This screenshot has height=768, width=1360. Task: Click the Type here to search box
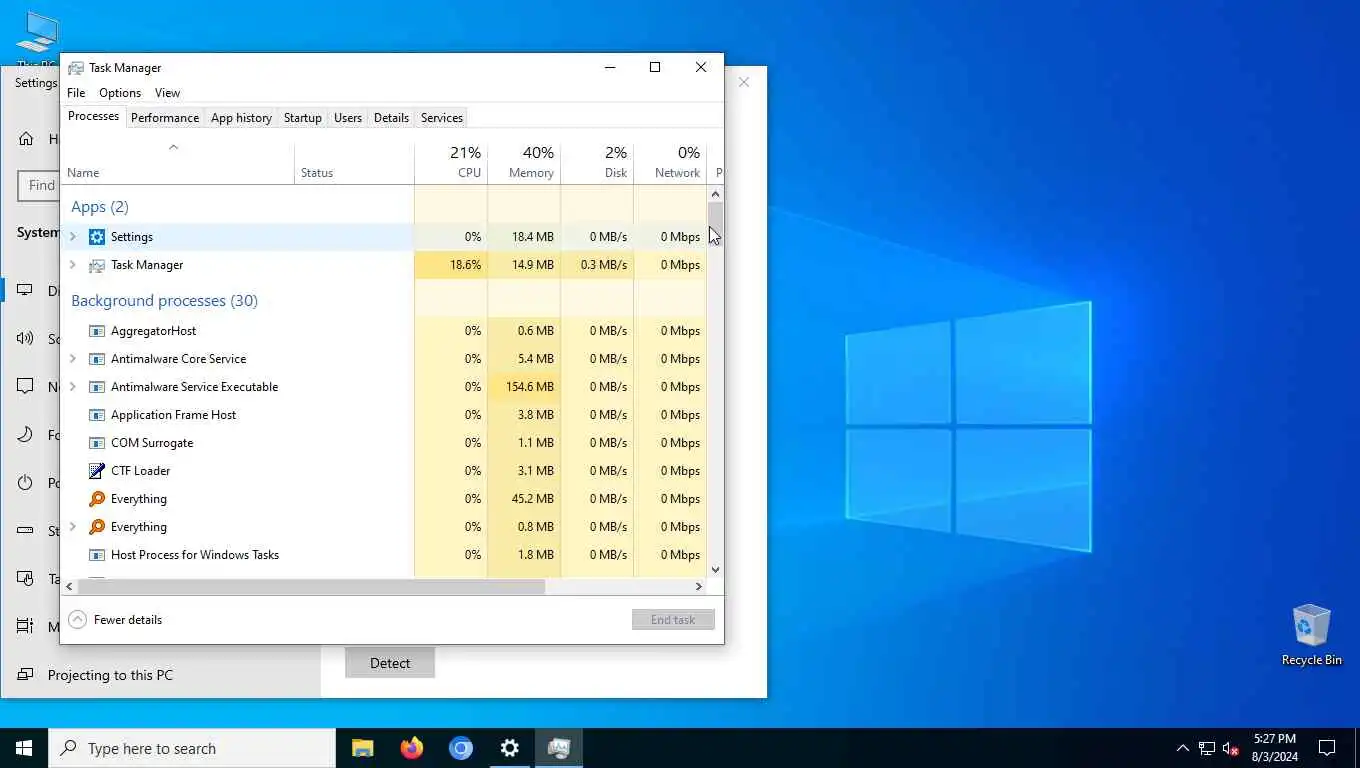coord(192,748)
